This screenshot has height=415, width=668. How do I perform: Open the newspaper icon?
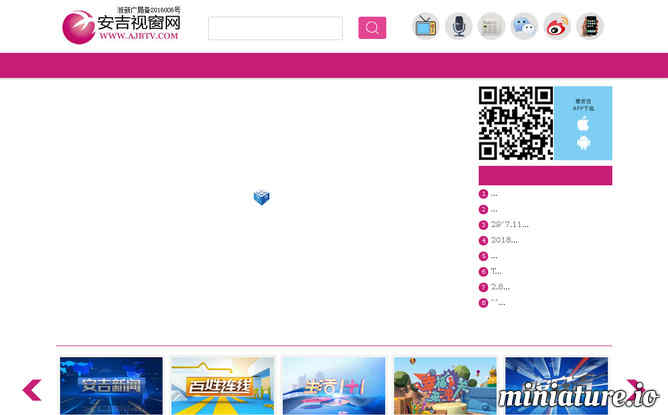coord(491,26)
